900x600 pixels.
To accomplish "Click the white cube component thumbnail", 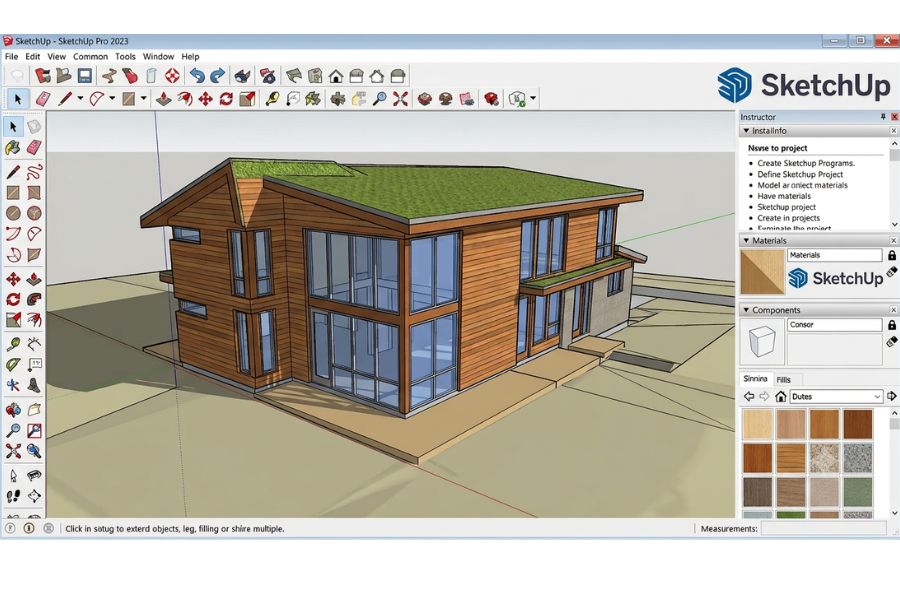I will click(x=762, y=342).
